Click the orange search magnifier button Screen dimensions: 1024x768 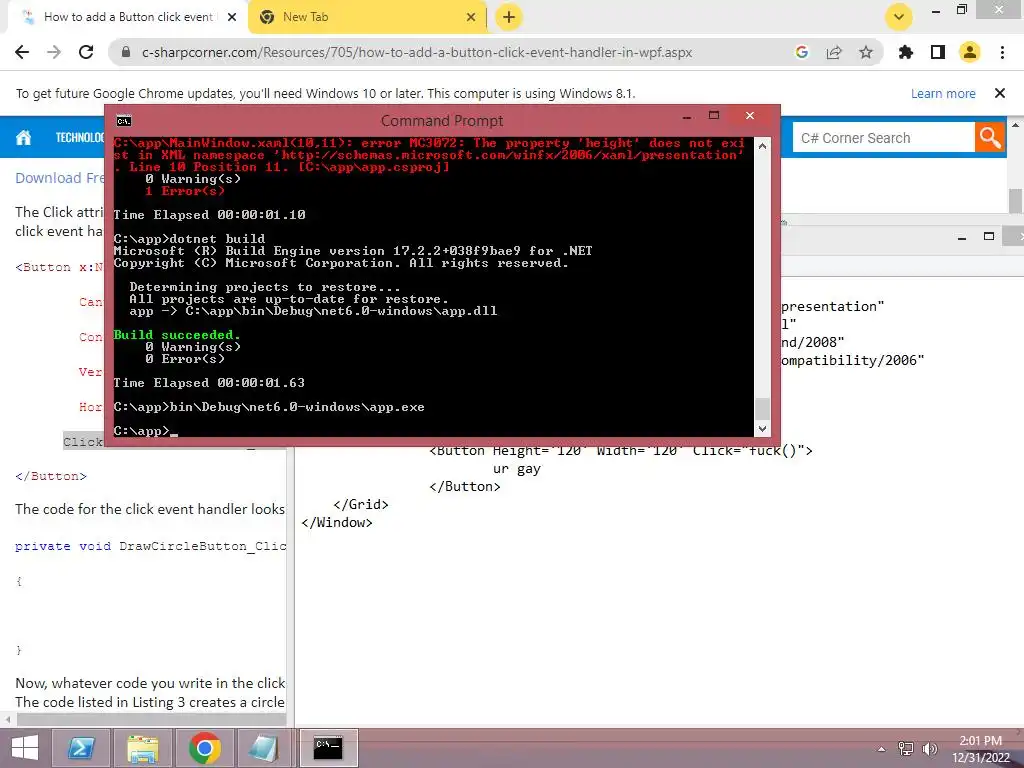click(990, 138)
